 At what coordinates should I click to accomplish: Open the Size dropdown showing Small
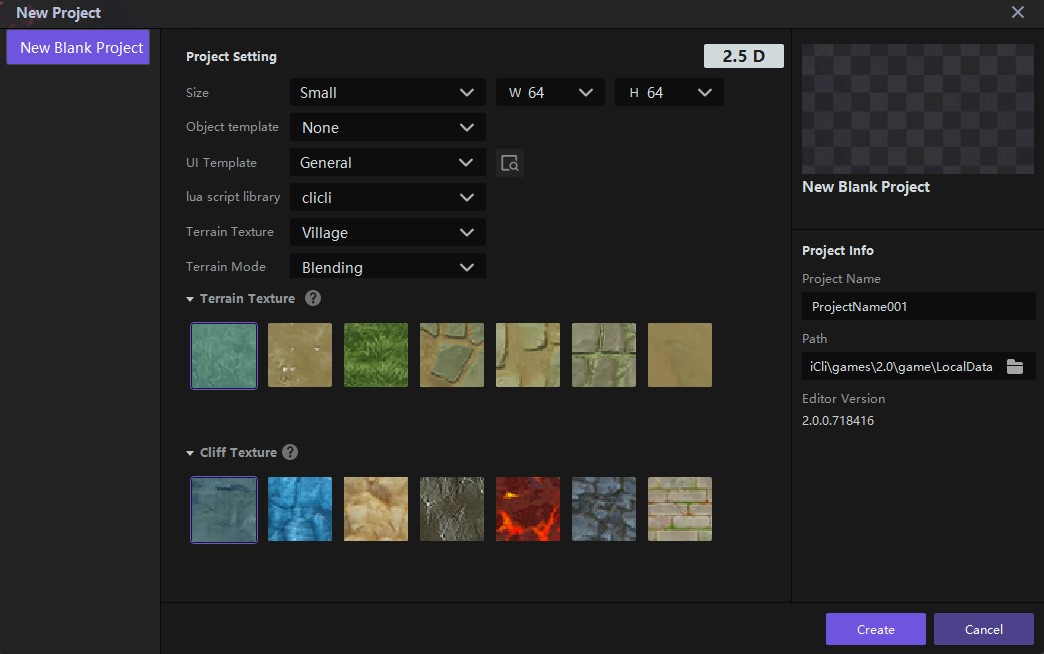(x=387, y=93)
